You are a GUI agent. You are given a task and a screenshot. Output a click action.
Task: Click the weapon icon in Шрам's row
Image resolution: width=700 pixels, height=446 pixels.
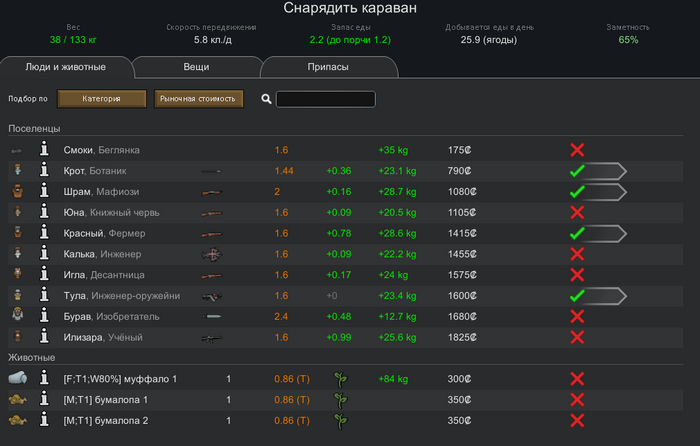click(211, 192)
